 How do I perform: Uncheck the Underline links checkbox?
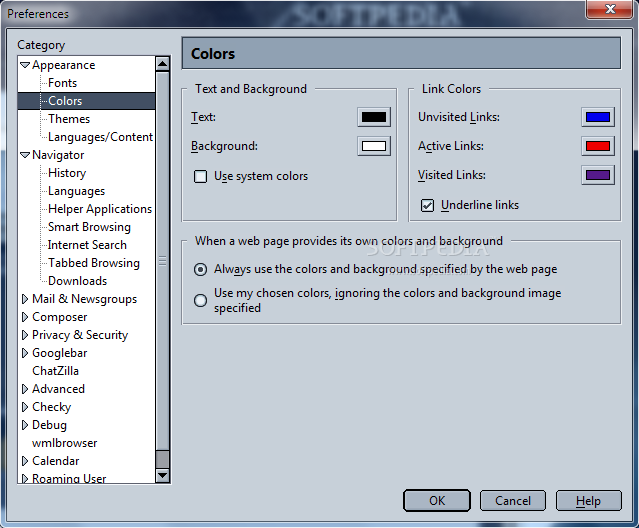(x=427, y=205)
